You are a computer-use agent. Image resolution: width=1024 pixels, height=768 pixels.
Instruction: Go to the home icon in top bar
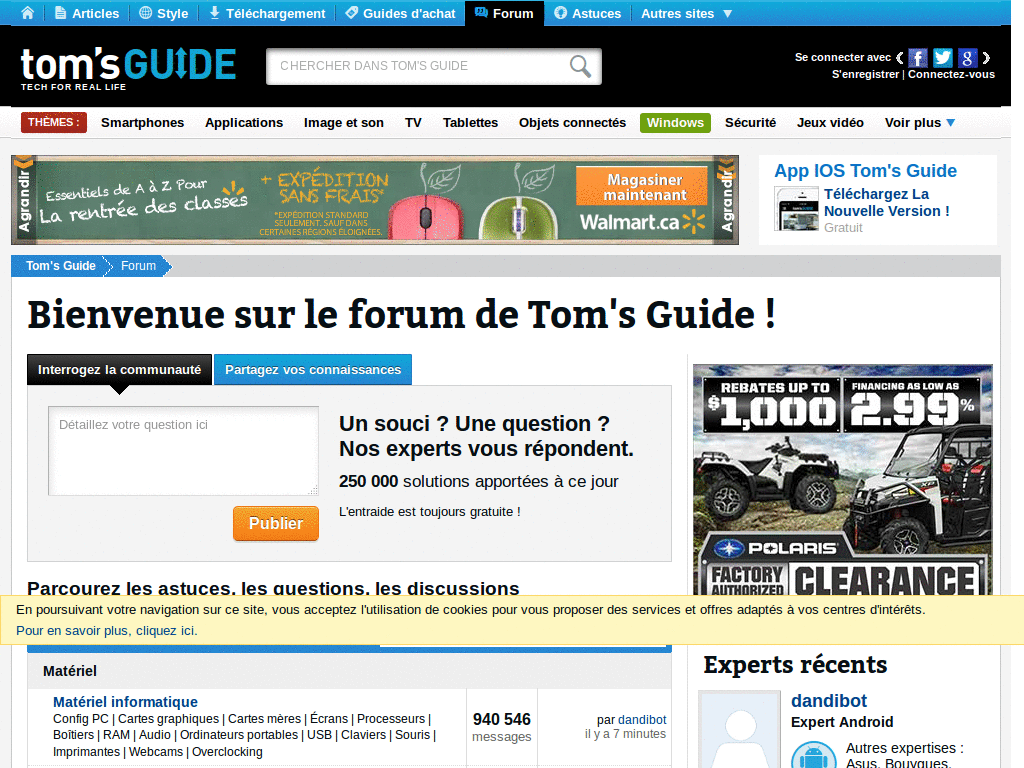click(x=27, y=13)
